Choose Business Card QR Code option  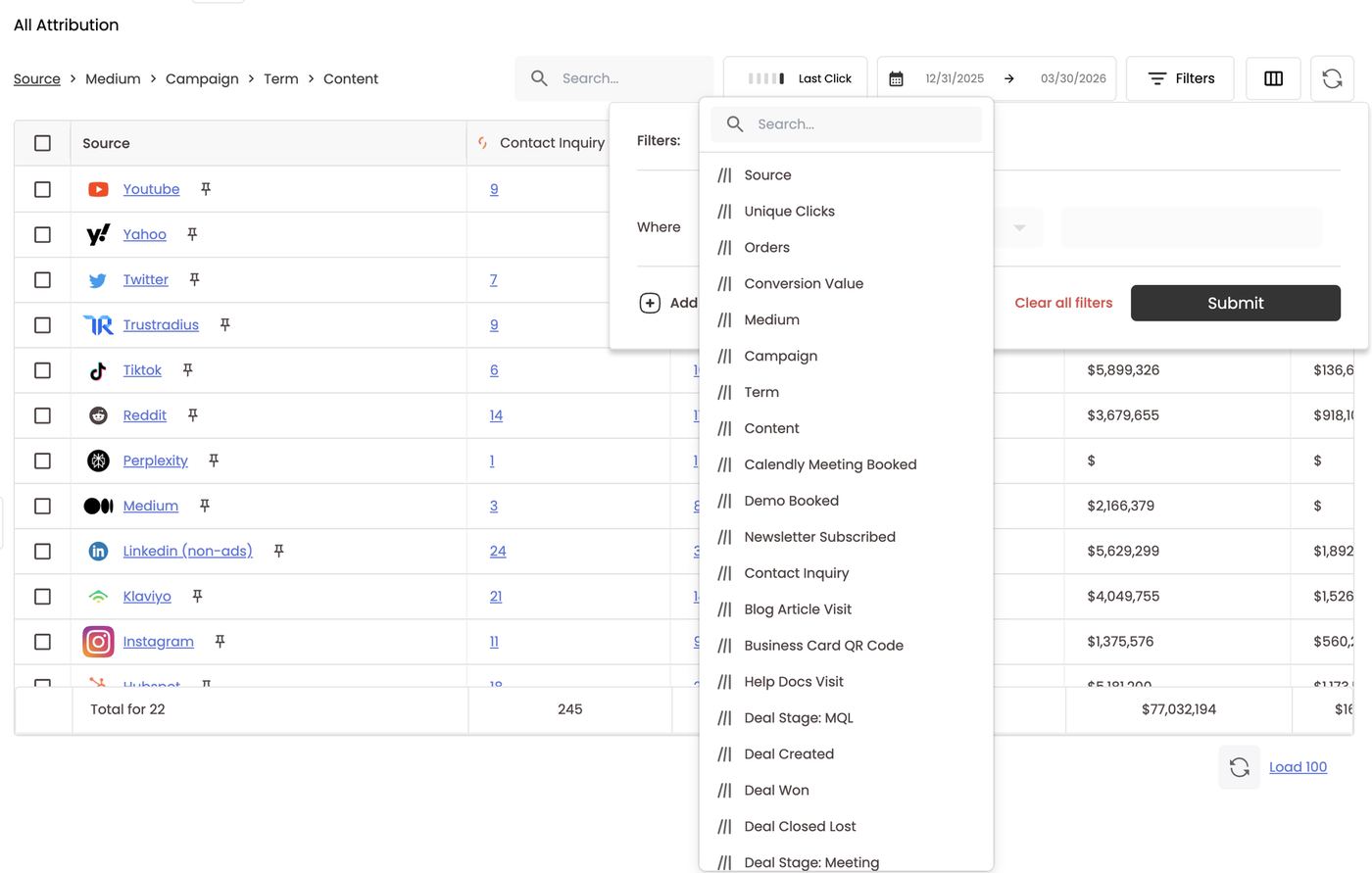pyautogui.click(x=846, y=645)
